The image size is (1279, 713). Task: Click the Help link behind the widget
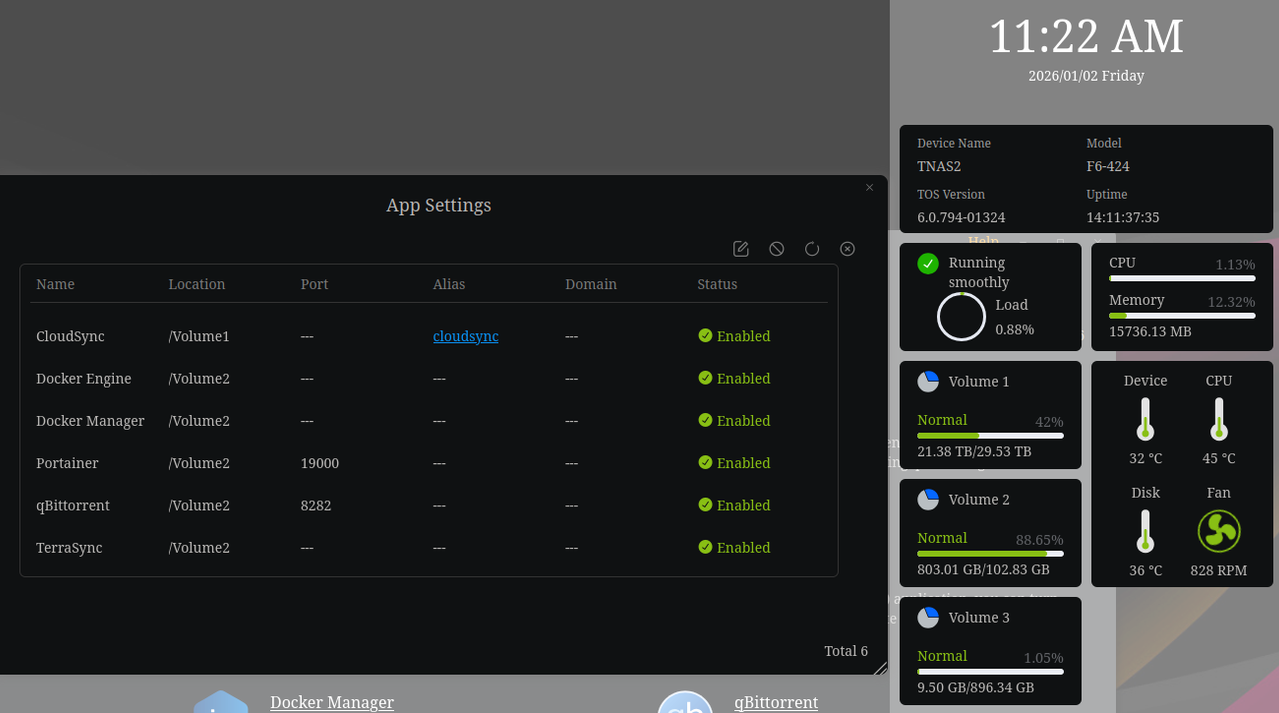click(984, 240)
